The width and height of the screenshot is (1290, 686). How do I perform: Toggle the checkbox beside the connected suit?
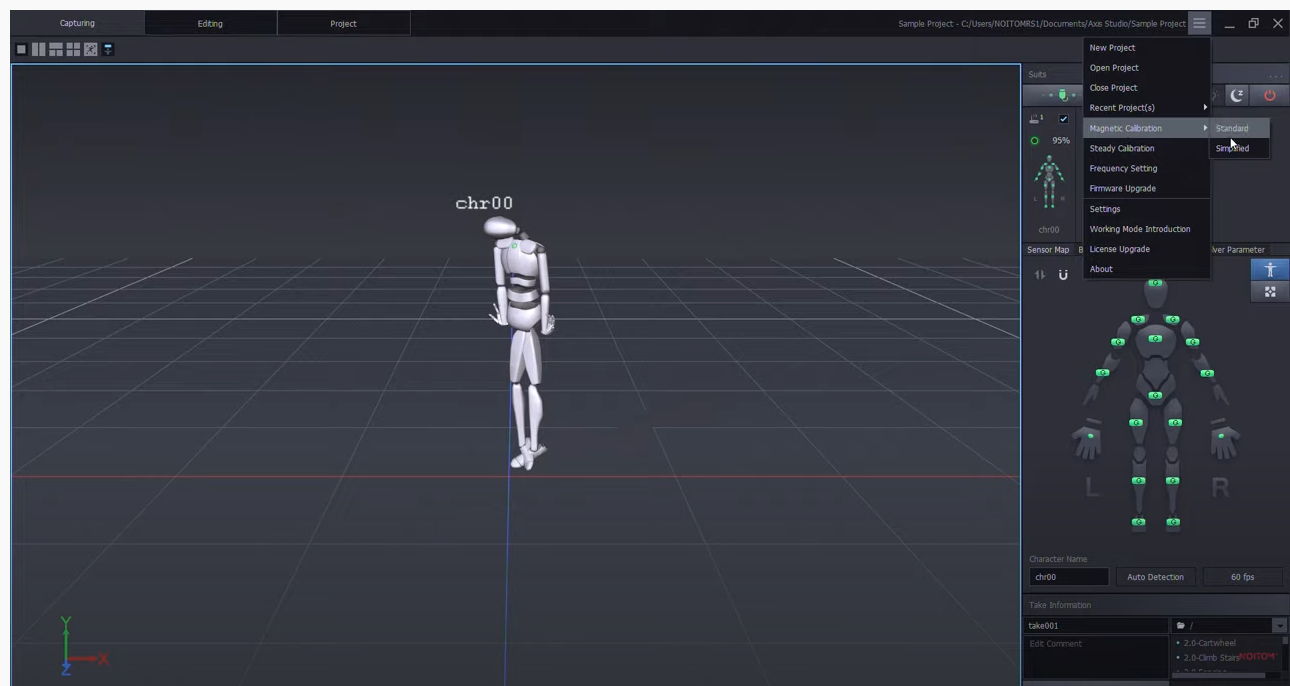(x=1063, y=118)
